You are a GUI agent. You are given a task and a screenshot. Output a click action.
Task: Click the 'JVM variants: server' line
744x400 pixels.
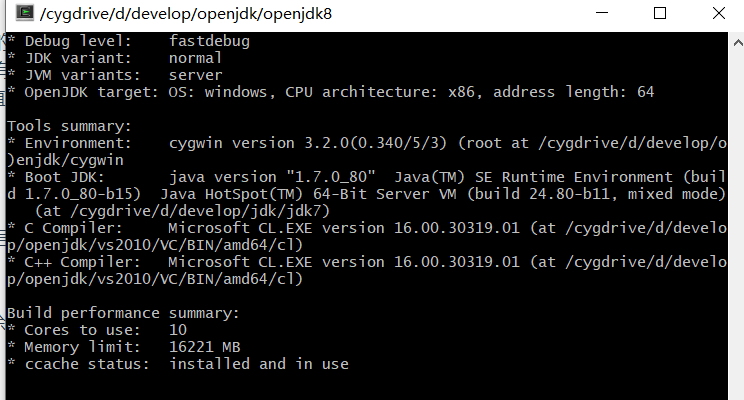[x=115, y=75]
